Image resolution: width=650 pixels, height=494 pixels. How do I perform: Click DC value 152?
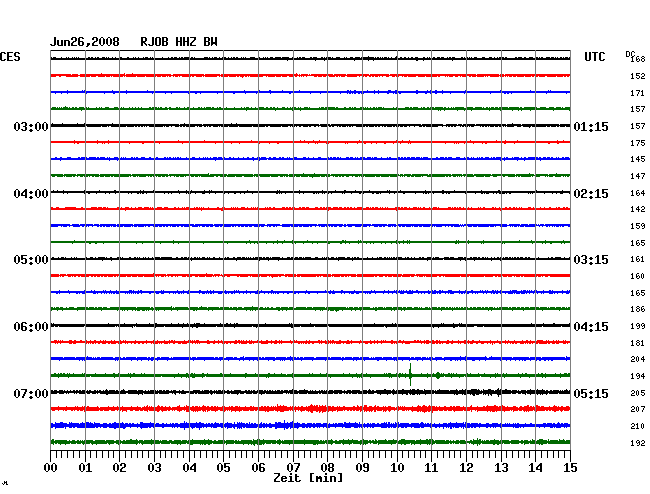[x=638, y=76]
